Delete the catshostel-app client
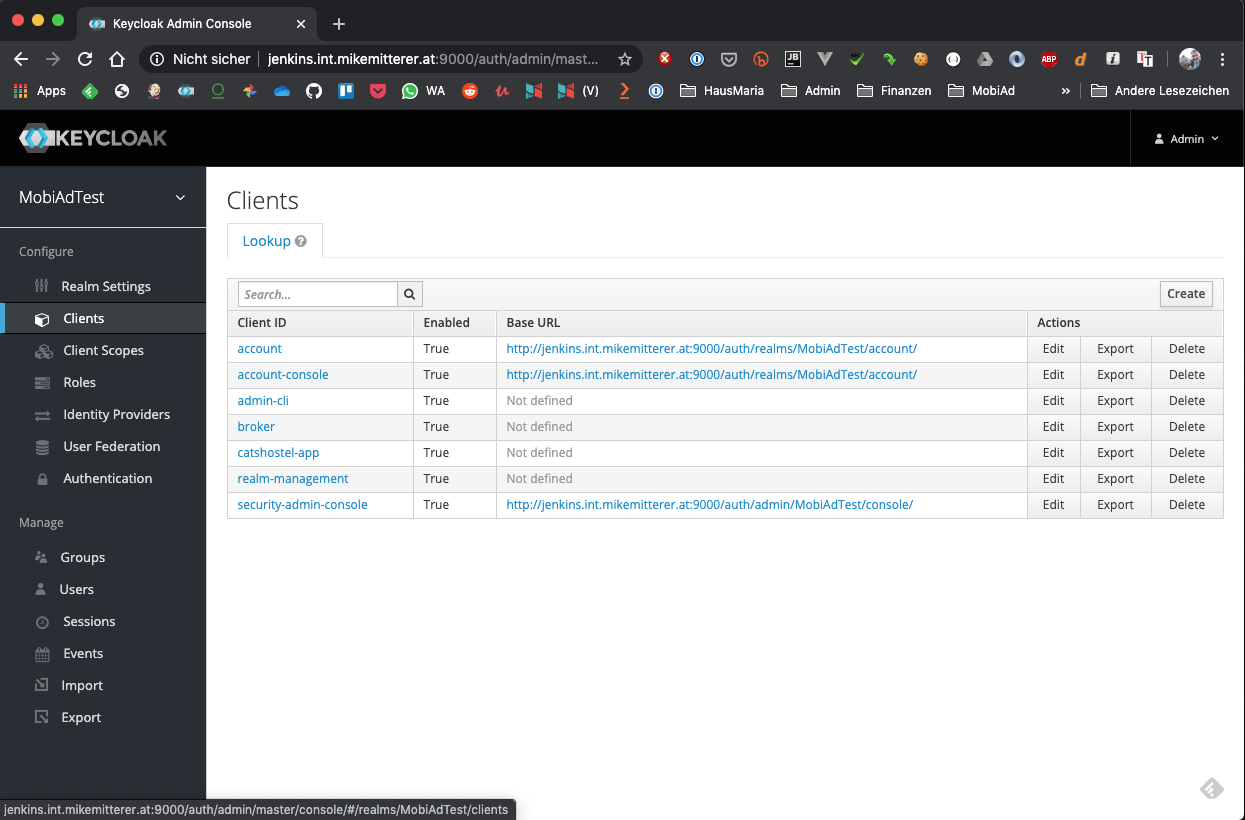Viewport: 1245px width, 820px height. [1187, 453]
